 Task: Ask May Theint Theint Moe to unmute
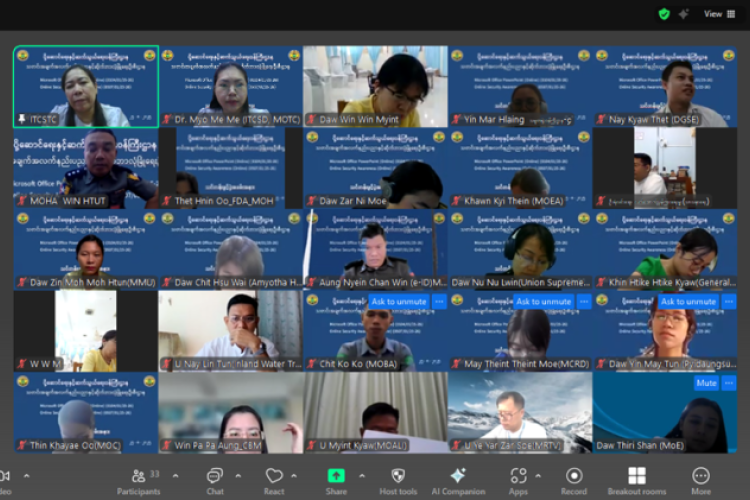[x=543, y=301]
